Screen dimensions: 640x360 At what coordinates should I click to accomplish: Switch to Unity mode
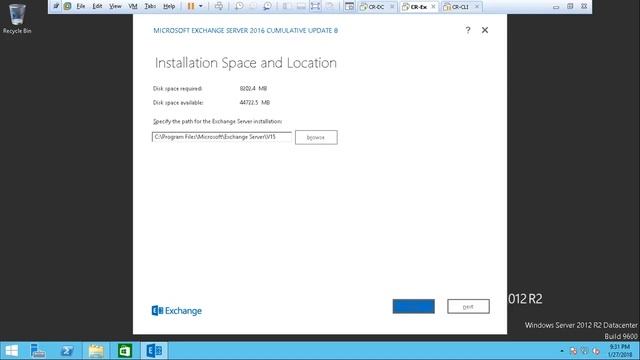coord(330,6)
